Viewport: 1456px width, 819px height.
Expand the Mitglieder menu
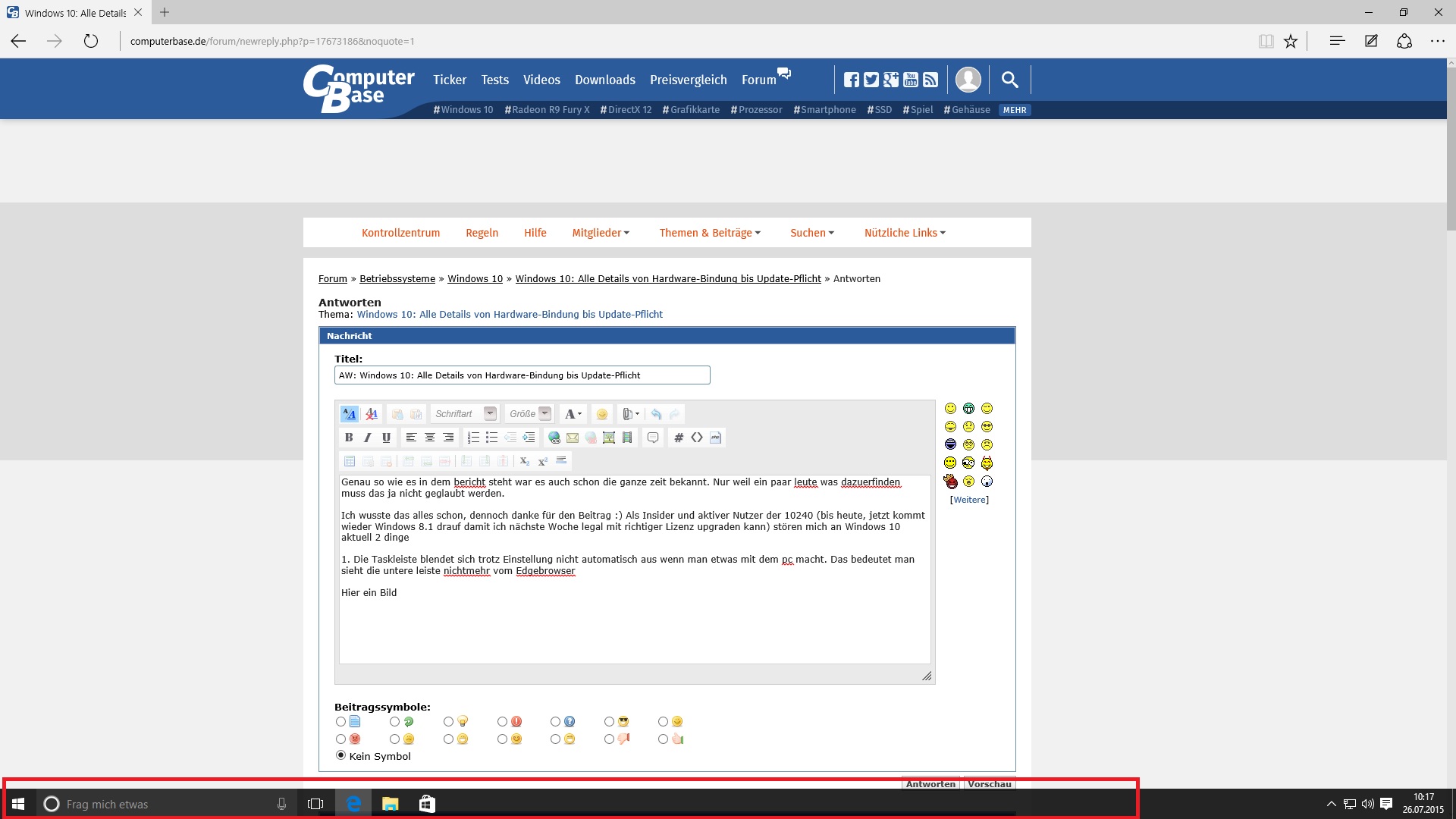[601, 233]
